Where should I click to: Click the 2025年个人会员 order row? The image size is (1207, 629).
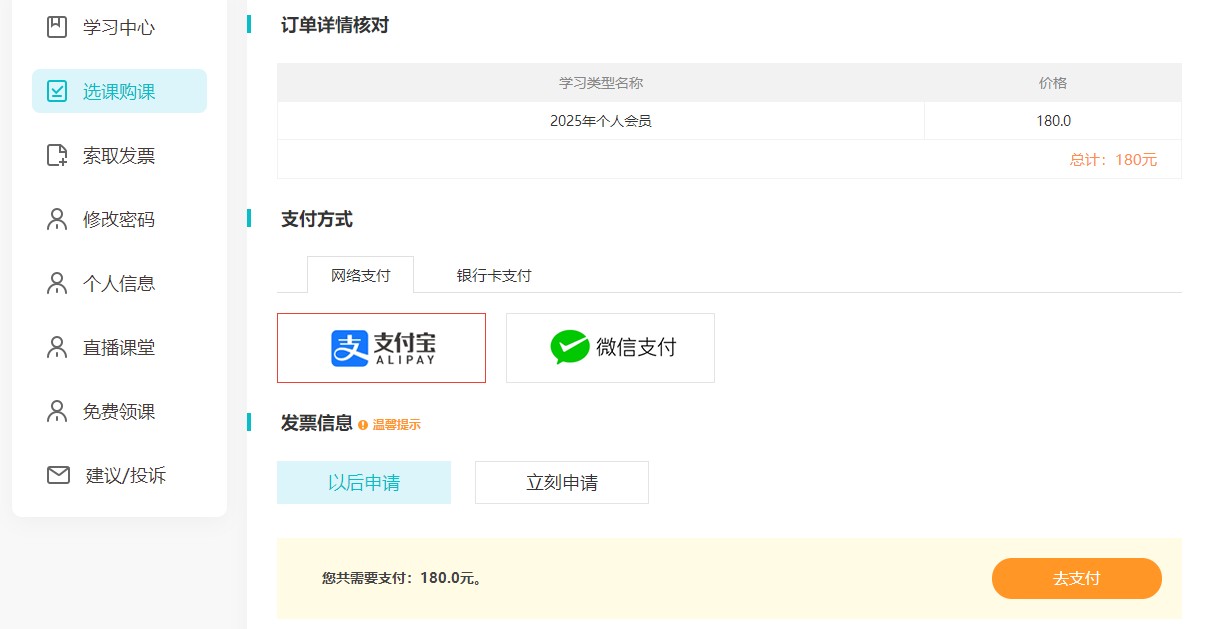600,120
